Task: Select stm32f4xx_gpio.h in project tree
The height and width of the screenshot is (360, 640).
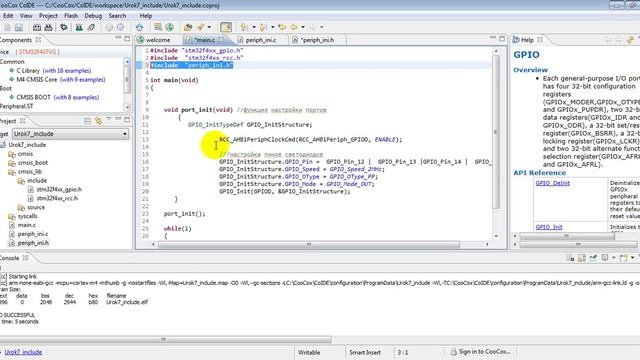Action: [59, 189]
